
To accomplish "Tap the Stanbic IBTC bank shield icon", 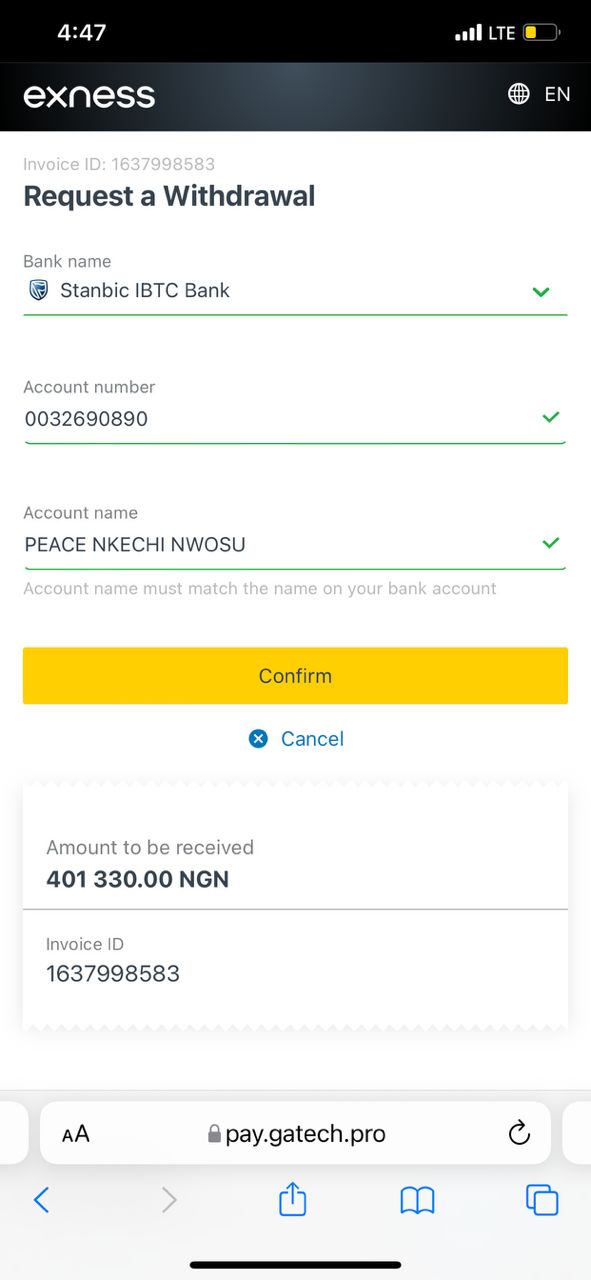I will tap(39, 291).
